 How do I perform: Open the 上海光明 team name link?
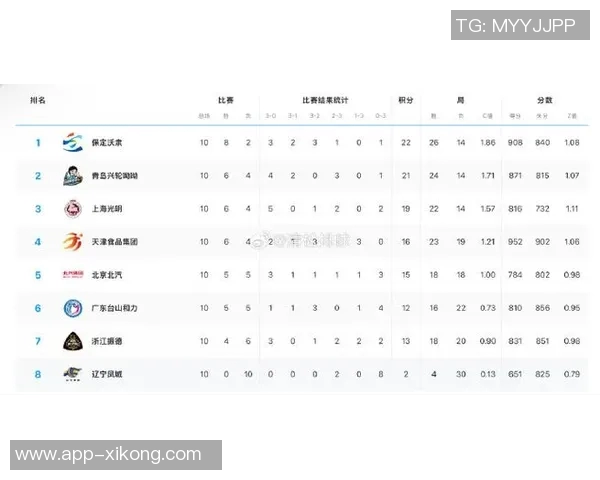[107, 208]
